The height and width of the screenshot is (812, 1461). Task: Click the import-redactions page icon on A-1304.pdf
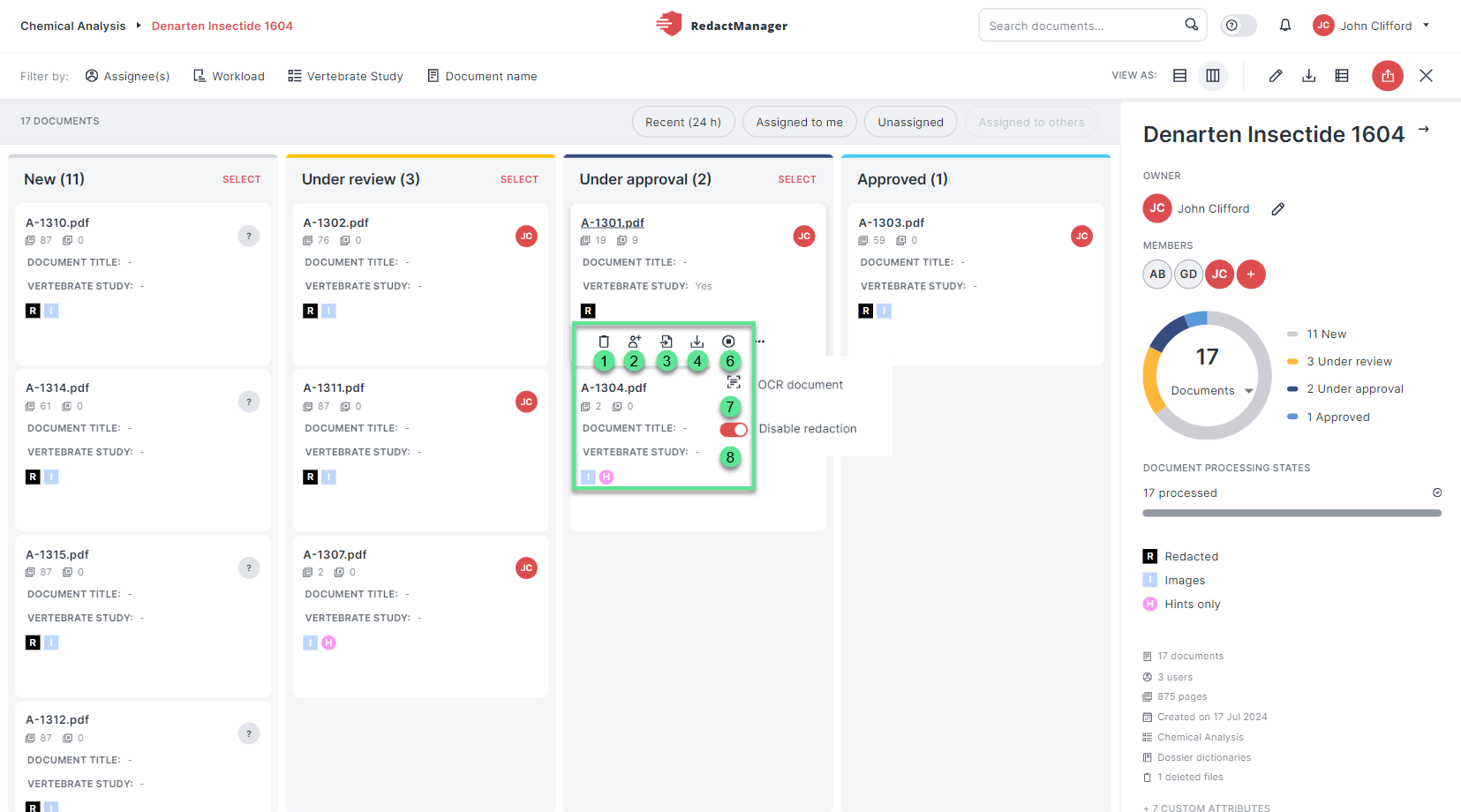coord(666,342)
